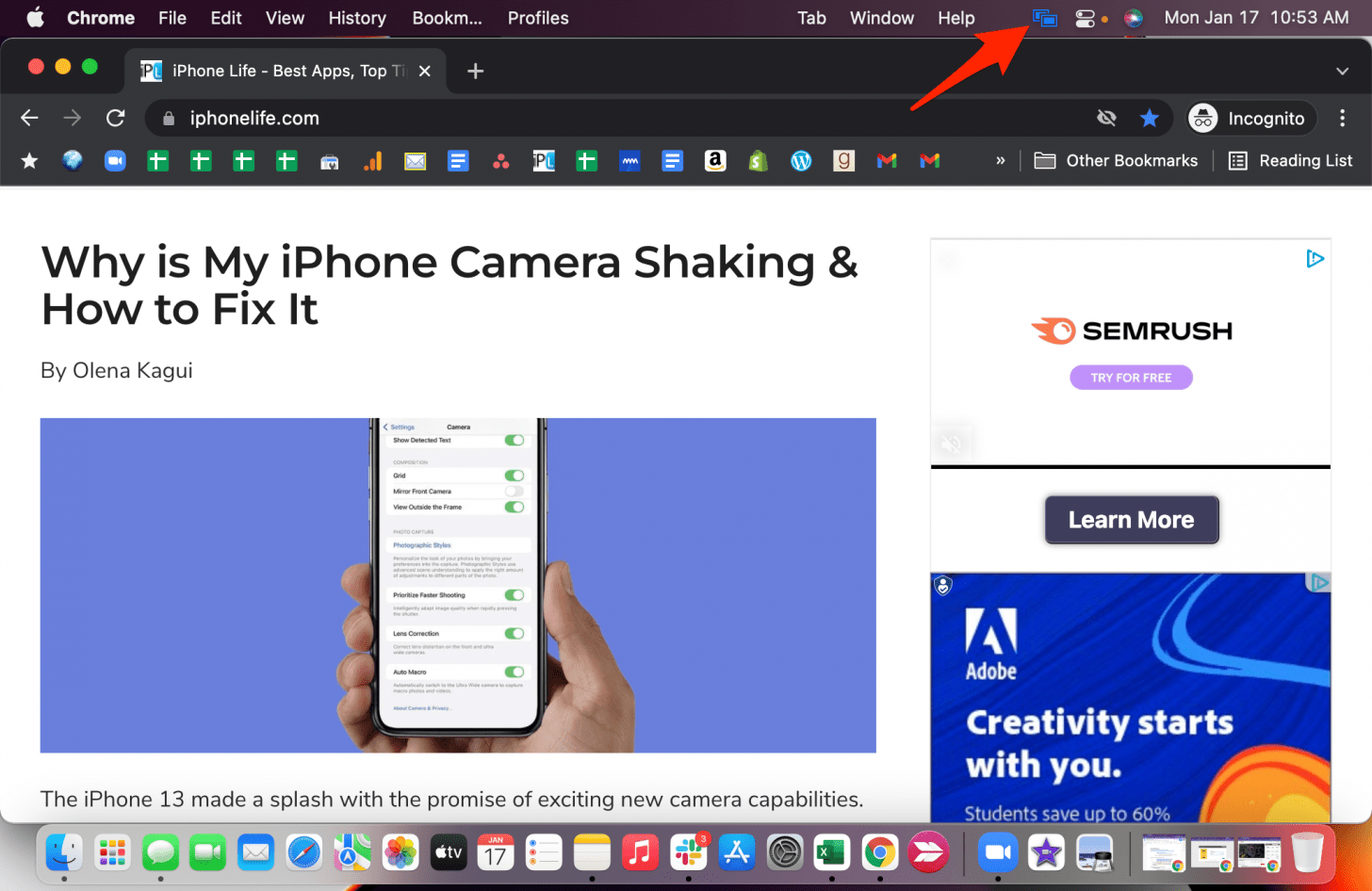Reload the current page
The height and width of the screenshot is (891, 1372).
(115, 118)
